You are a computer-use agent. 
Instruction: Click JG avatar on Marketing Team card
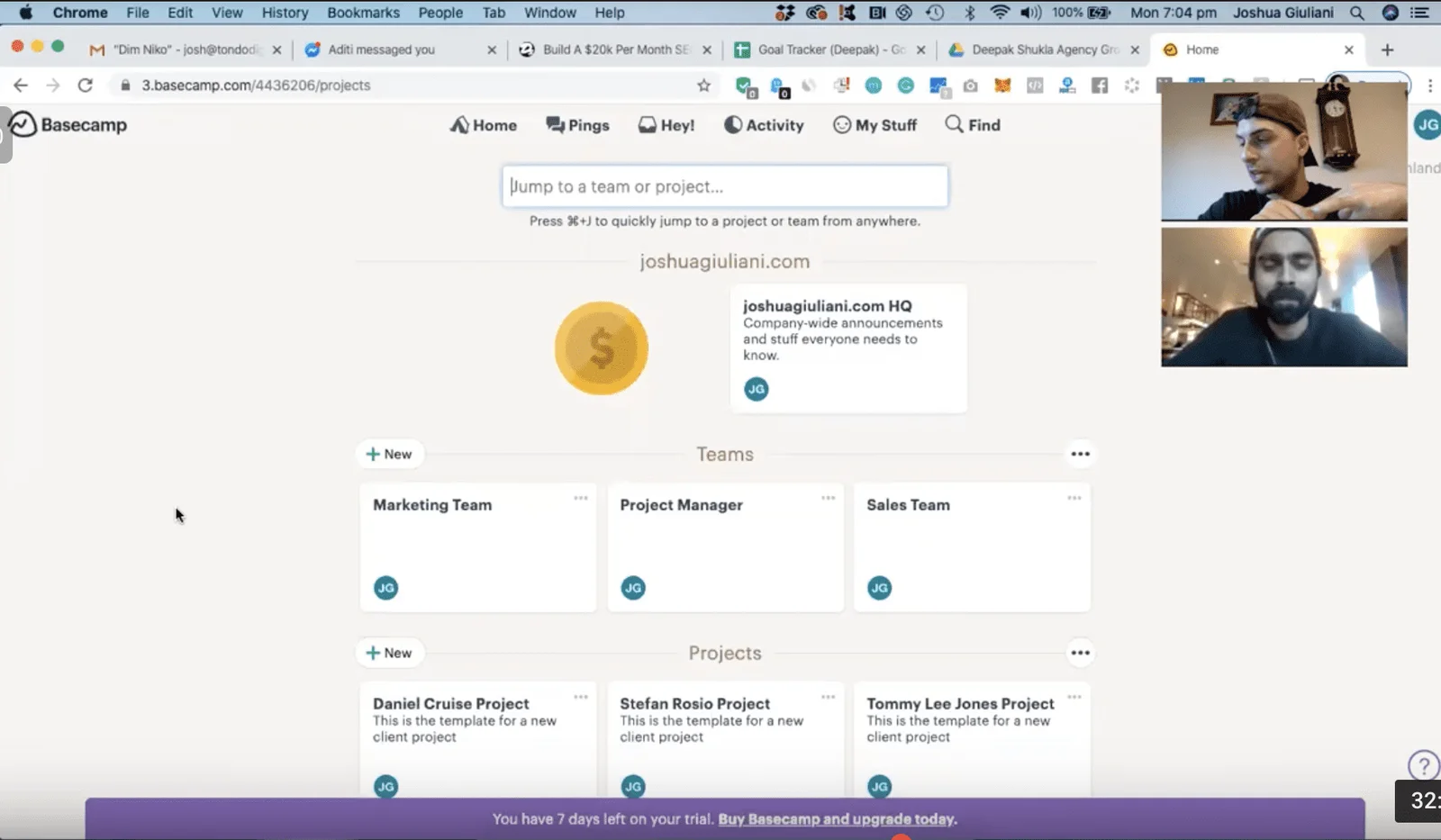[386, 588]
